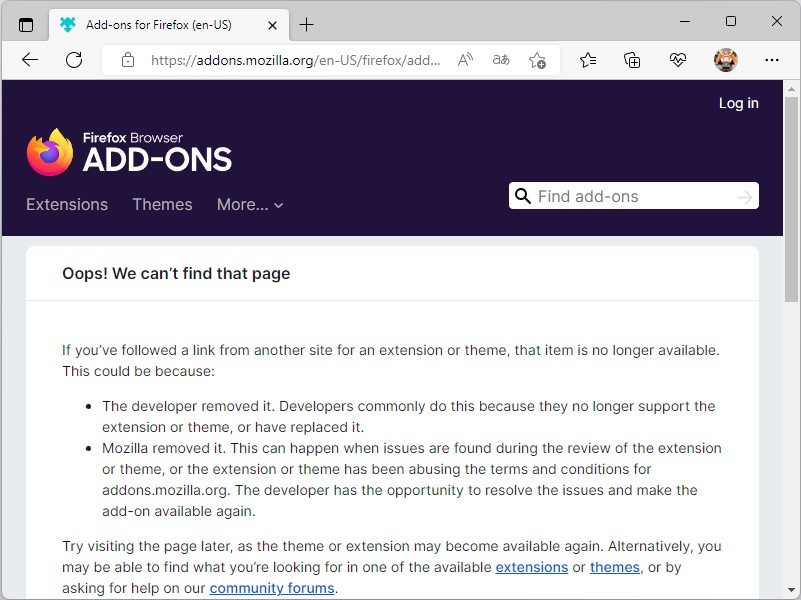The width and height of the screenshot is (801, 600).
Task: Expand the More... navigation menu
Action: 250,205
